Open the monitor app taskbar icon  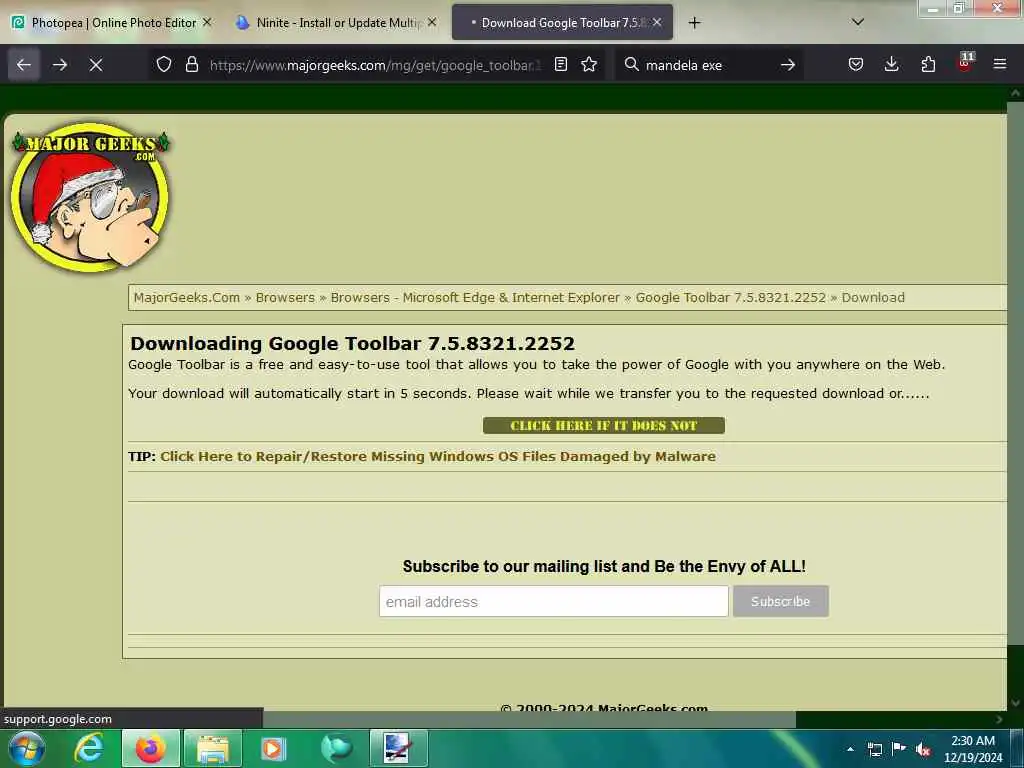(398, 748)
